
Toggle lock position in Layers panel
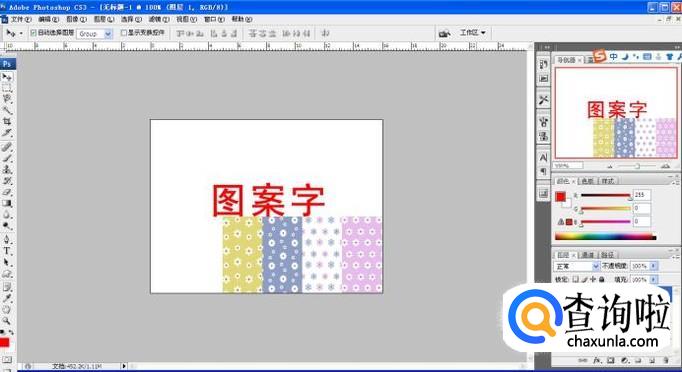[x=593, y=279]
